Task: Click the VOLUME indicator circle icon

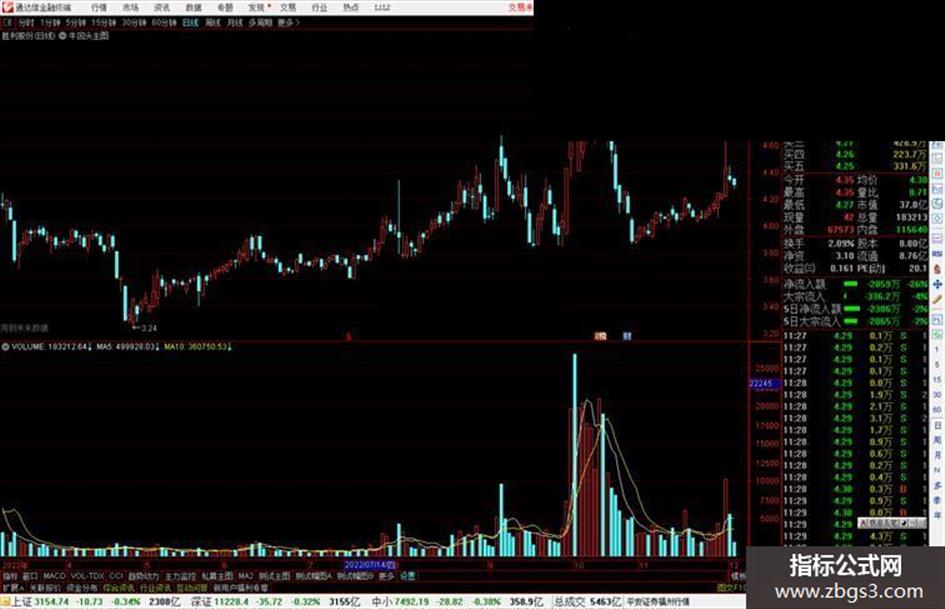Action: [x=5, y=347]
